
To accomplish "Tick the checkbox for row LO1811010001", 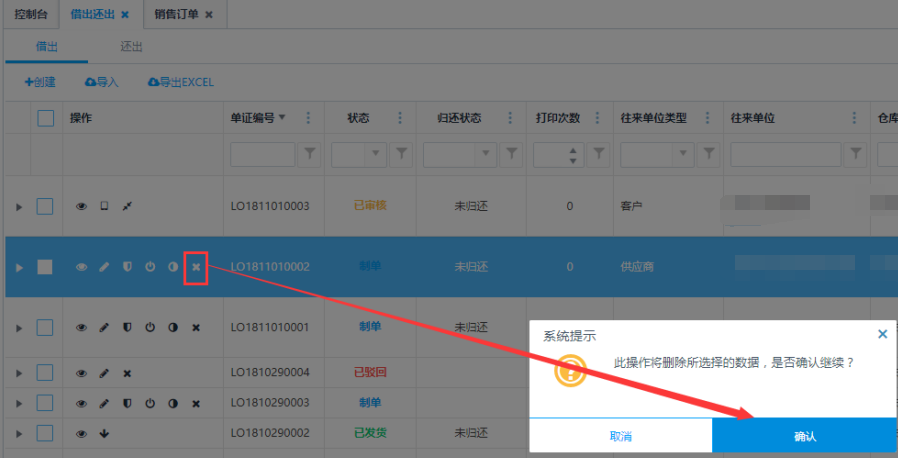I will (x=45, y=327).
